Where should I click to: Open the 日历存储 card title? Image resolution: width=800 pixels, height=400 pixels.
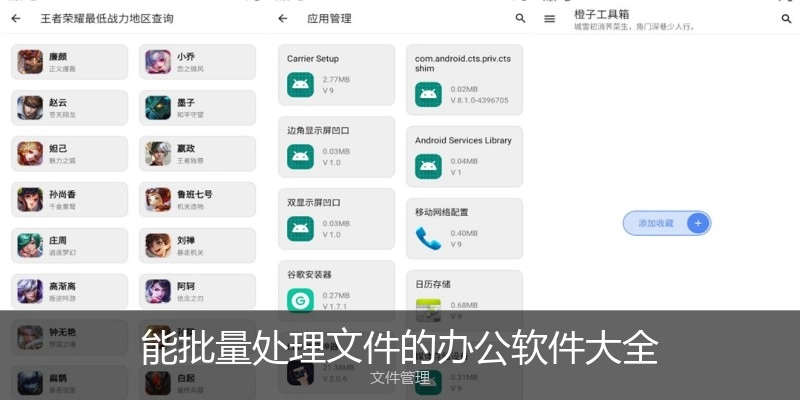point(433,284)
